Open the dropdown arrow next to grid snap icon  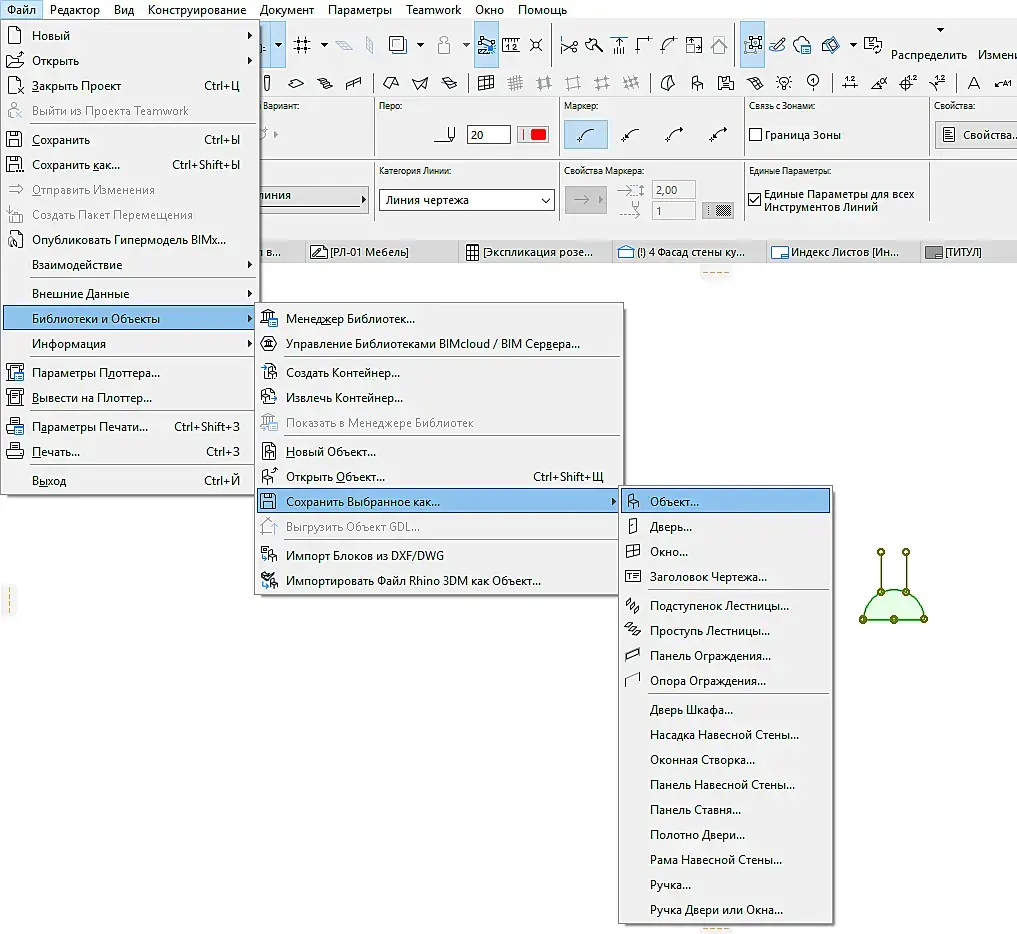(324, 45)
